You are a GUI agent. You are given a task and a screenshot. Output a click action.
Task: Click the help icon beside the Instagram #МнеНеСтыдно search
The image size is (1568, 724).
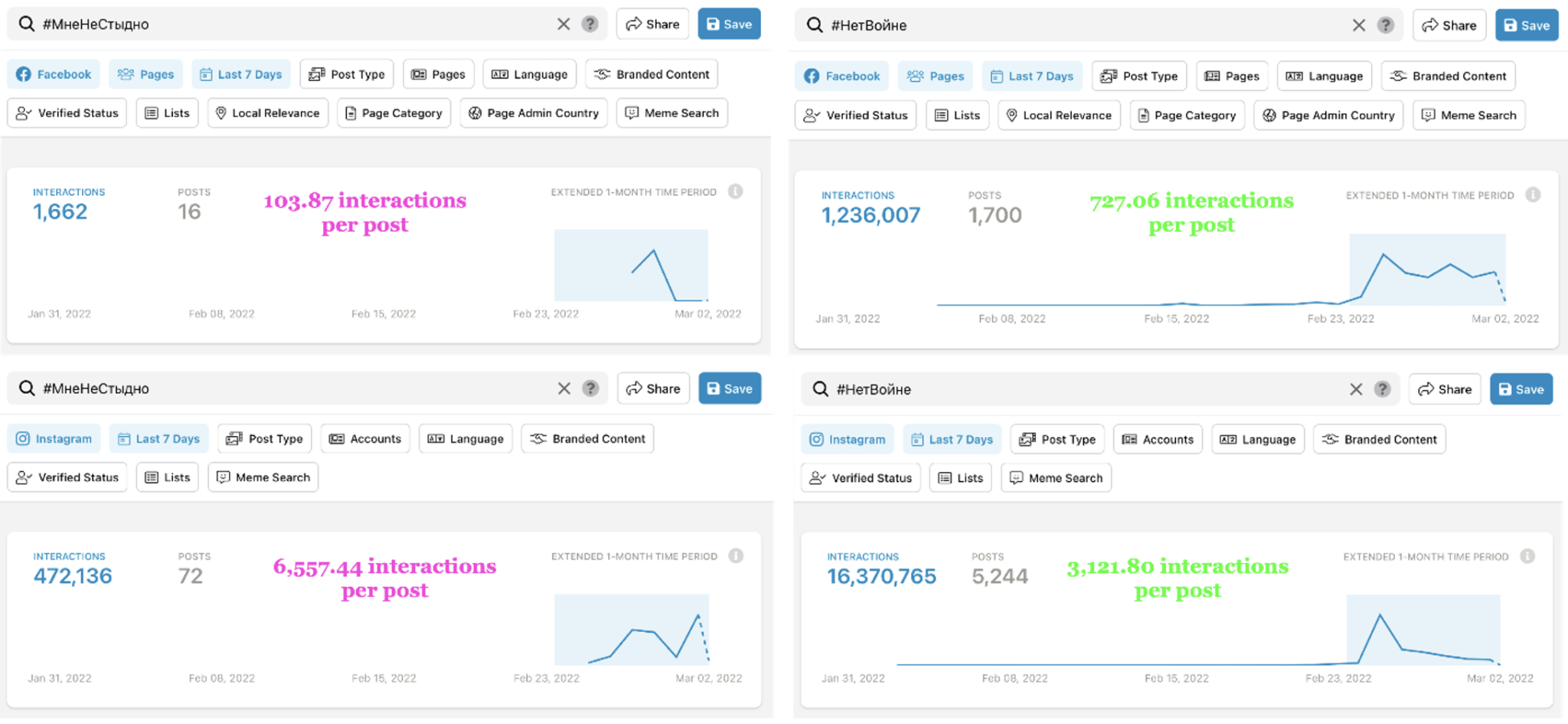(x=590, y=388)
